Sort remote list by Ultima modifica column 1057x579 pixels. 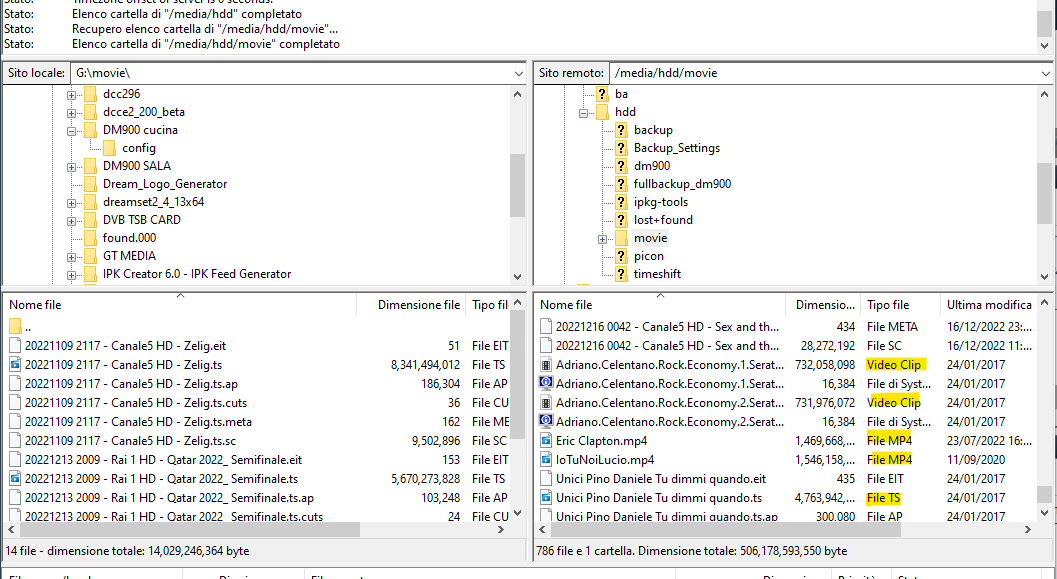click(989, 305)
